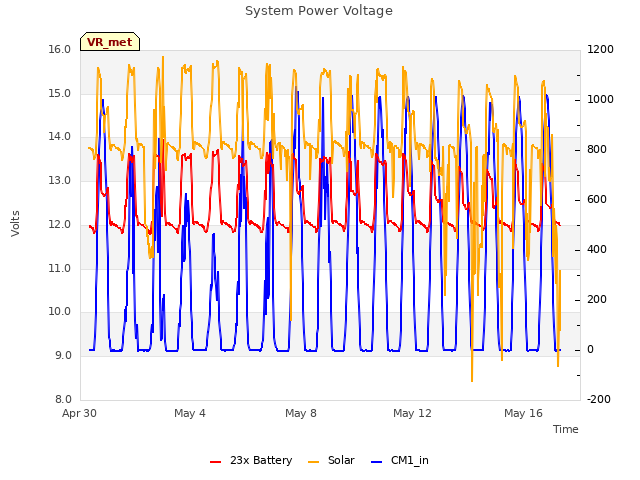This screenshot has width=640, height=480.
Task: Select the Solar legend label
Action: [341, 460]
